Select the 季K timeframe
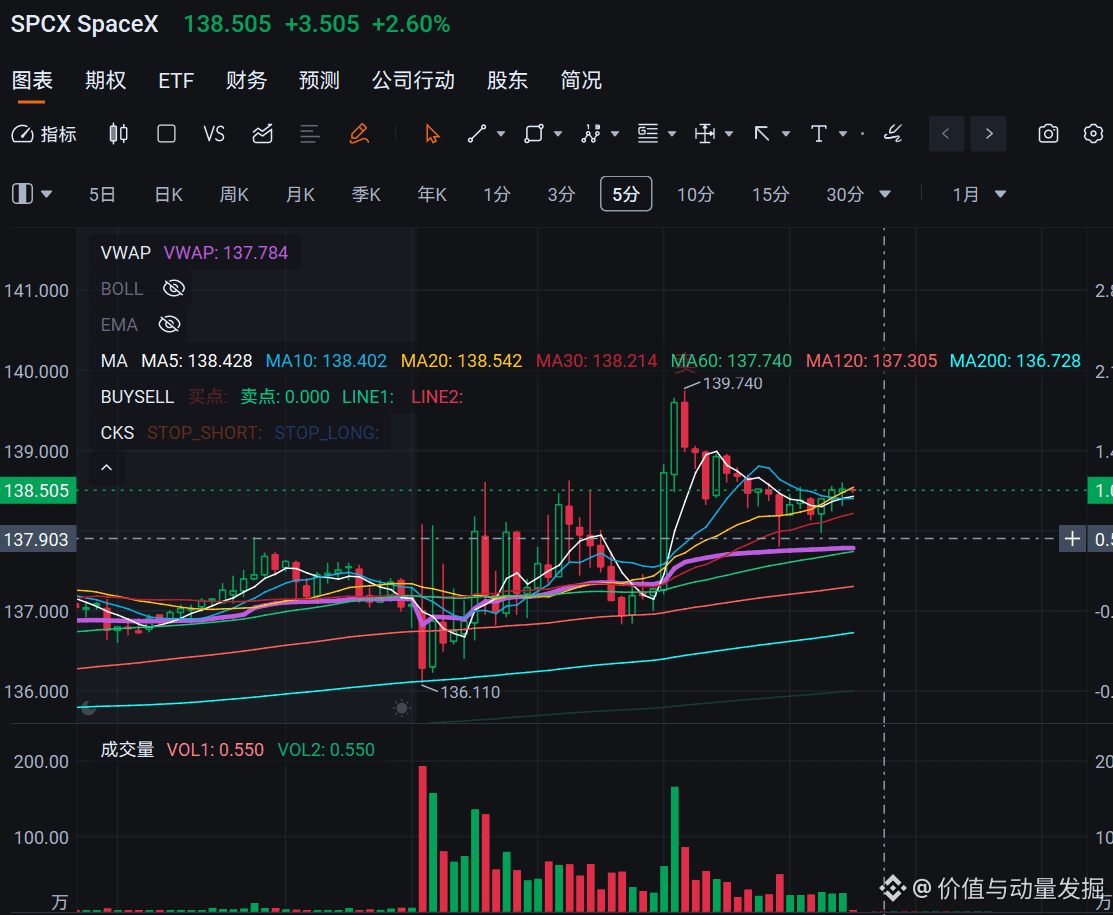This screenshot has width=1113, height=915. 366,194
